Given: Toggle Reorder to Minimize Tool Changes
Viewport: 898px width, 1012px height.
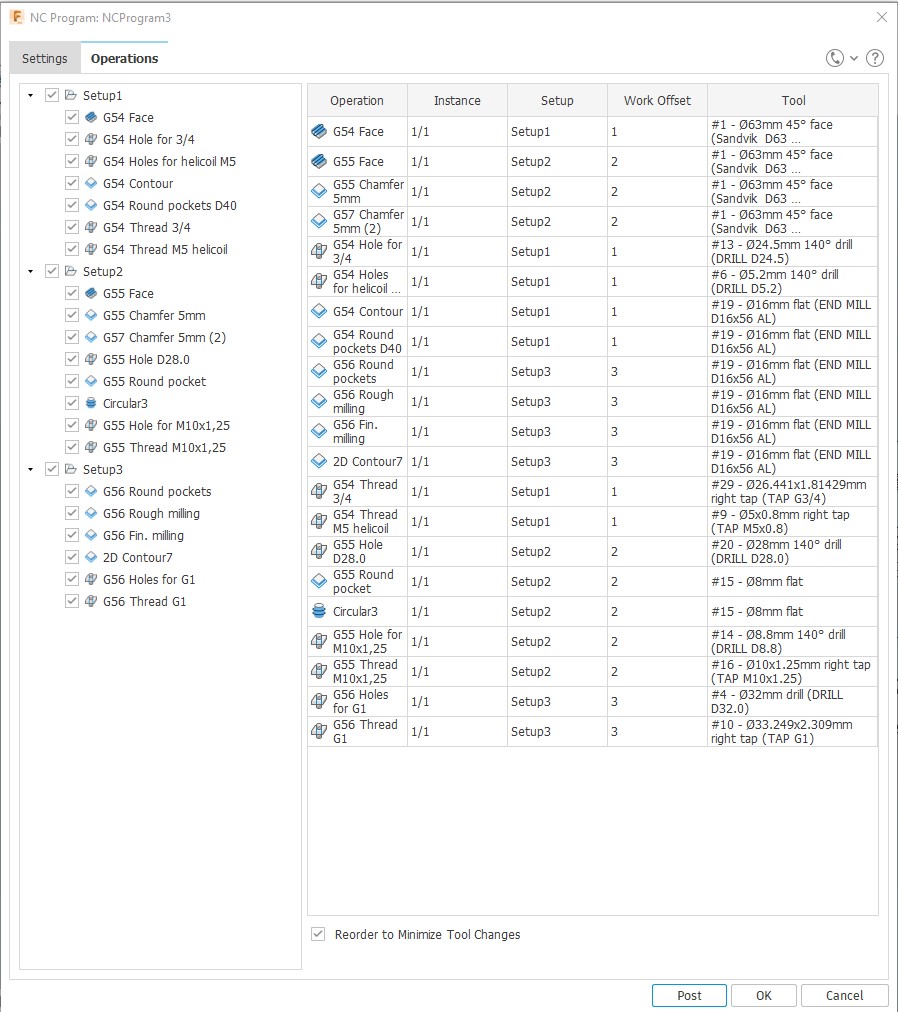Looking at the screenshot, I should click(x=317, y=934).
